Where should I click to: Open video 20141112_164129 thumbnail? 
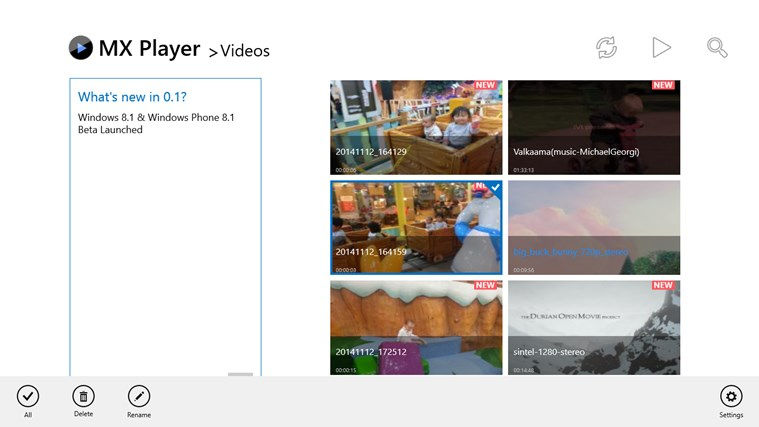pos(416,127)
